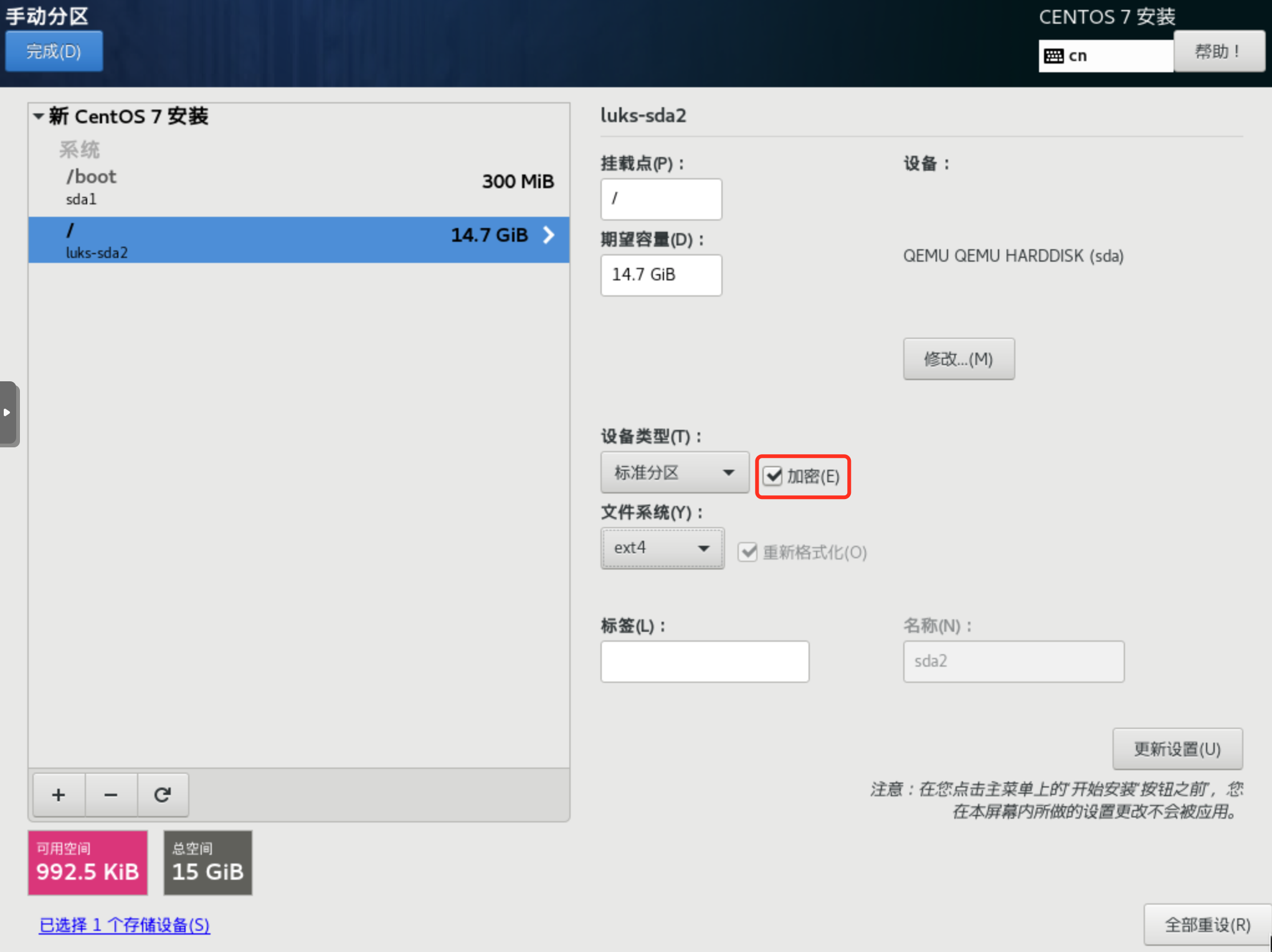Click the QEMU QEMU HARDDISK (sda) text
The width and height of the screenshot is (1272, 952).
(1013, 256)
